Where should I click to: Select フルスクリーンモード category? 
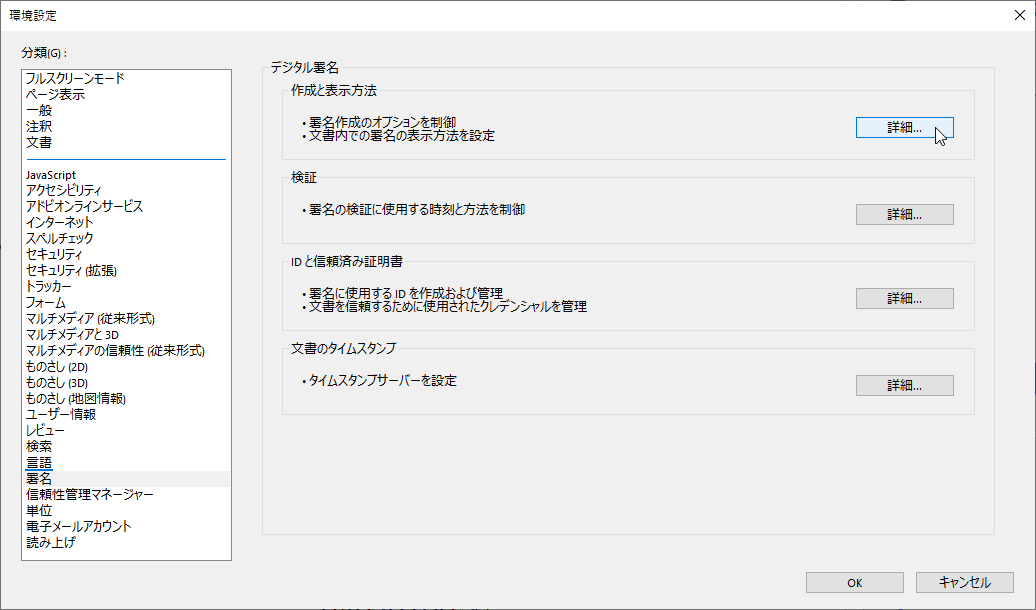75,78
